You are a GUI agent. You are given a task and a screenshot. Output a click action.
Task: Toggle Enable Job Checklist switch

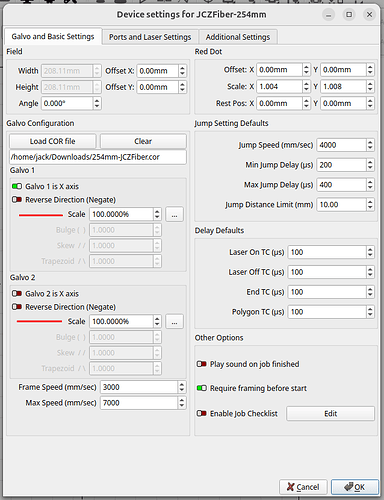(x=202, y=414)
